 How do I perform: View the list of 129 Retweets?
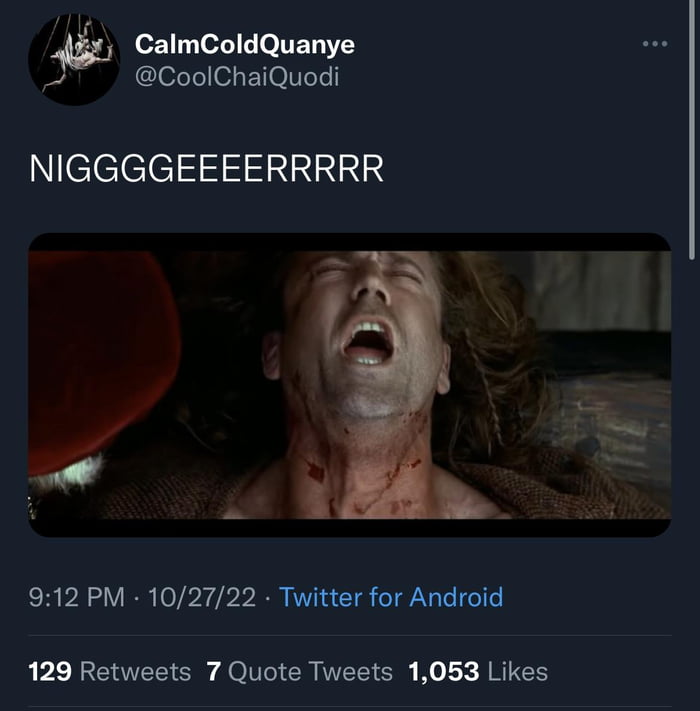tap(109, 671)
